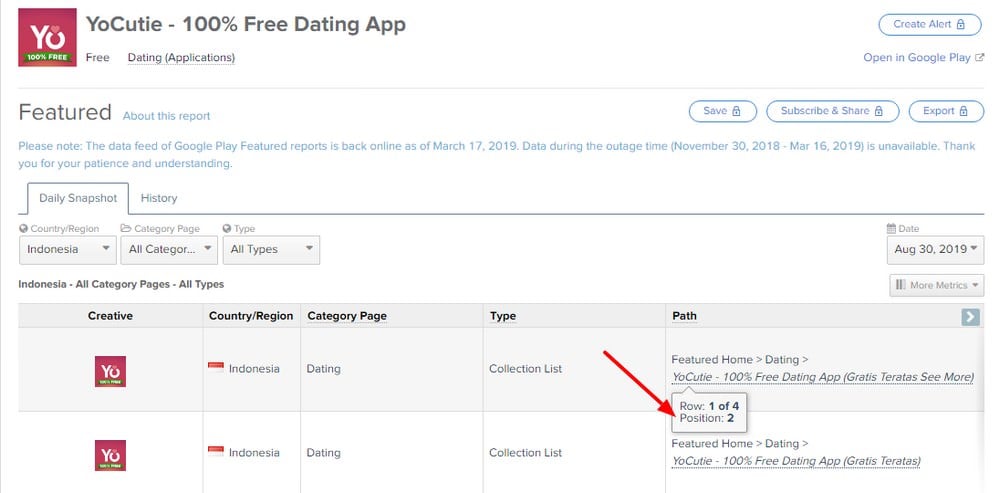
Task: Click the Country/Region column header
Action: point(251,316)
